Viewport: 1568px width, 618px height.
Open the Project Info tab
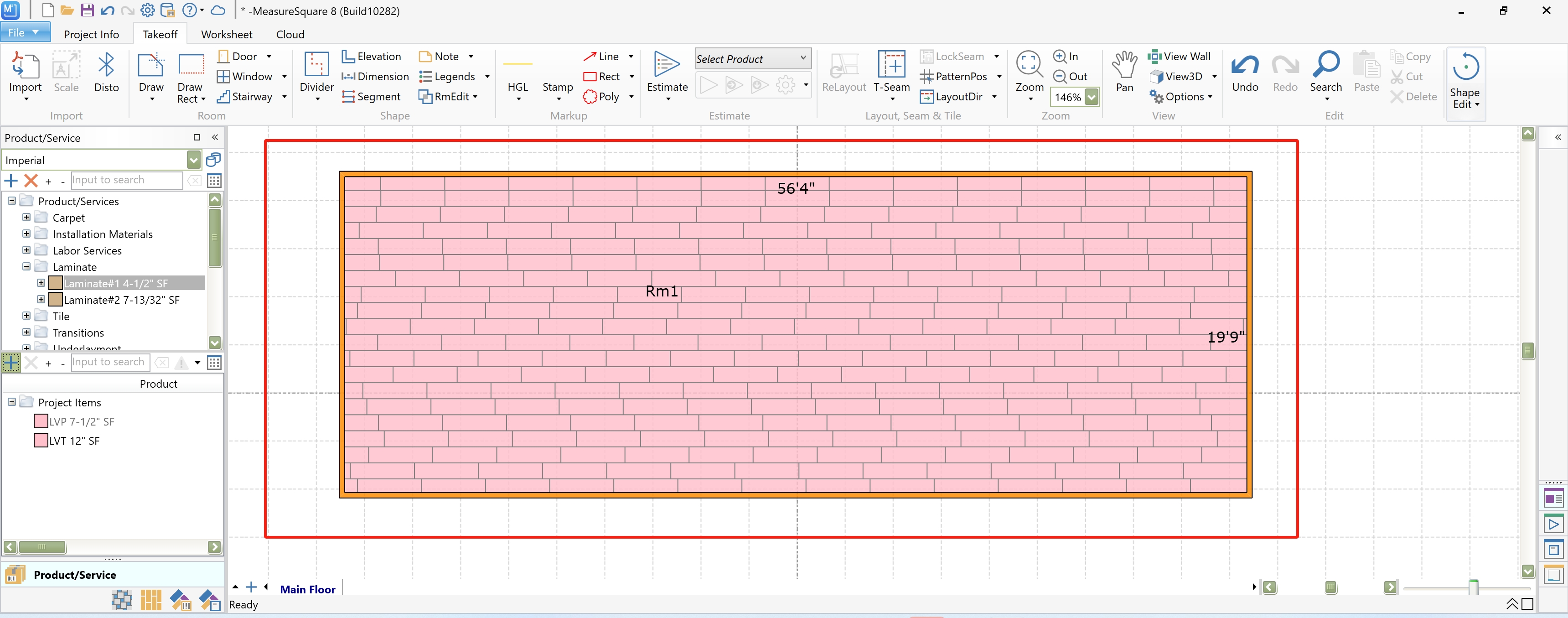(x=91, y=34)
